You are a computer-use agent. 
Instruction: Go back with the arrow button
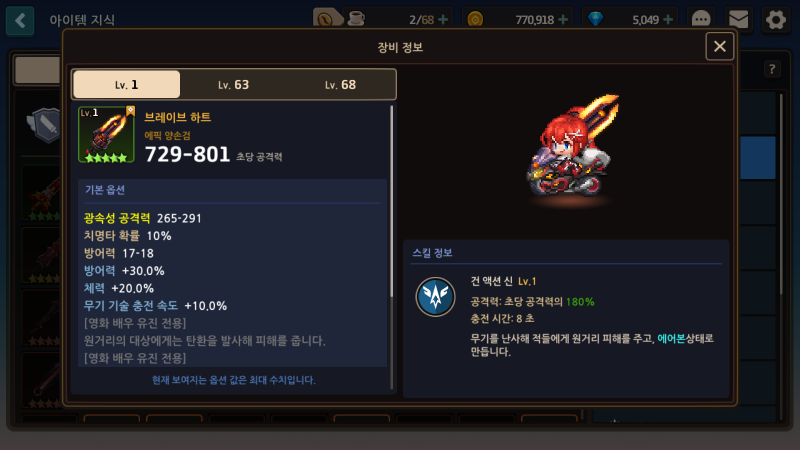point(20,20)
